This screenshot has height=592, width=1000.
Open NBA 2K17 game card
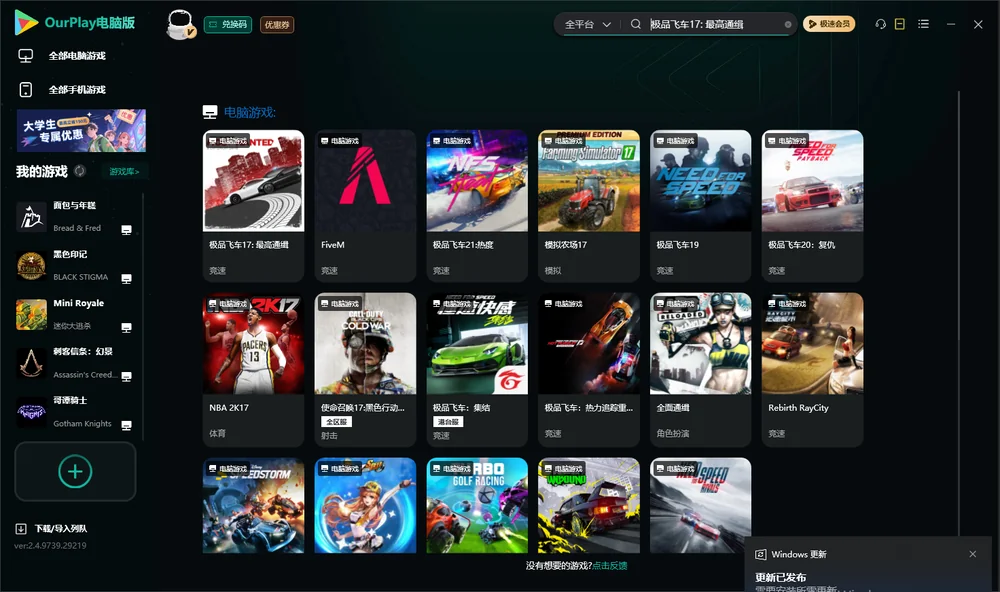pos(253,369)
